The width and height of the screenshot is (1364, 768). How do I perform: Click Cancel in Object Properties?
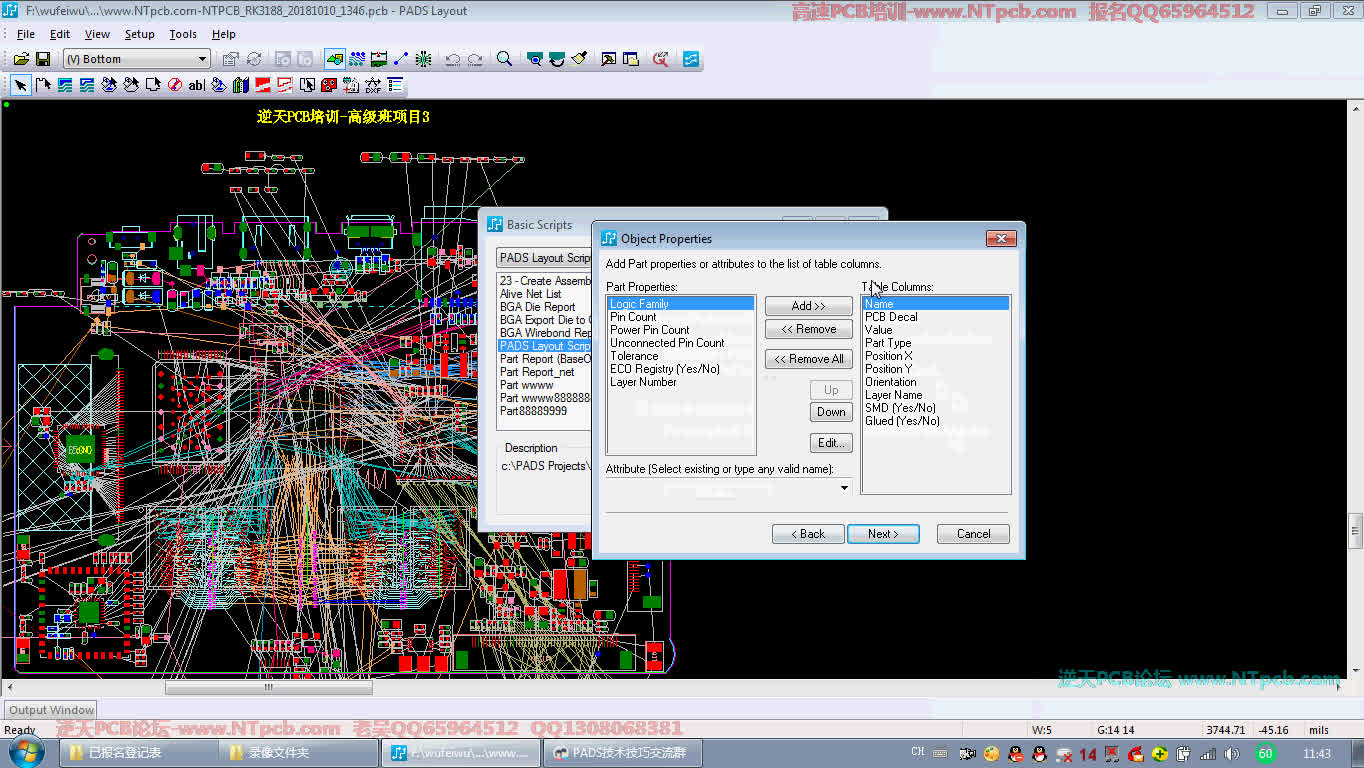point(973,534)
